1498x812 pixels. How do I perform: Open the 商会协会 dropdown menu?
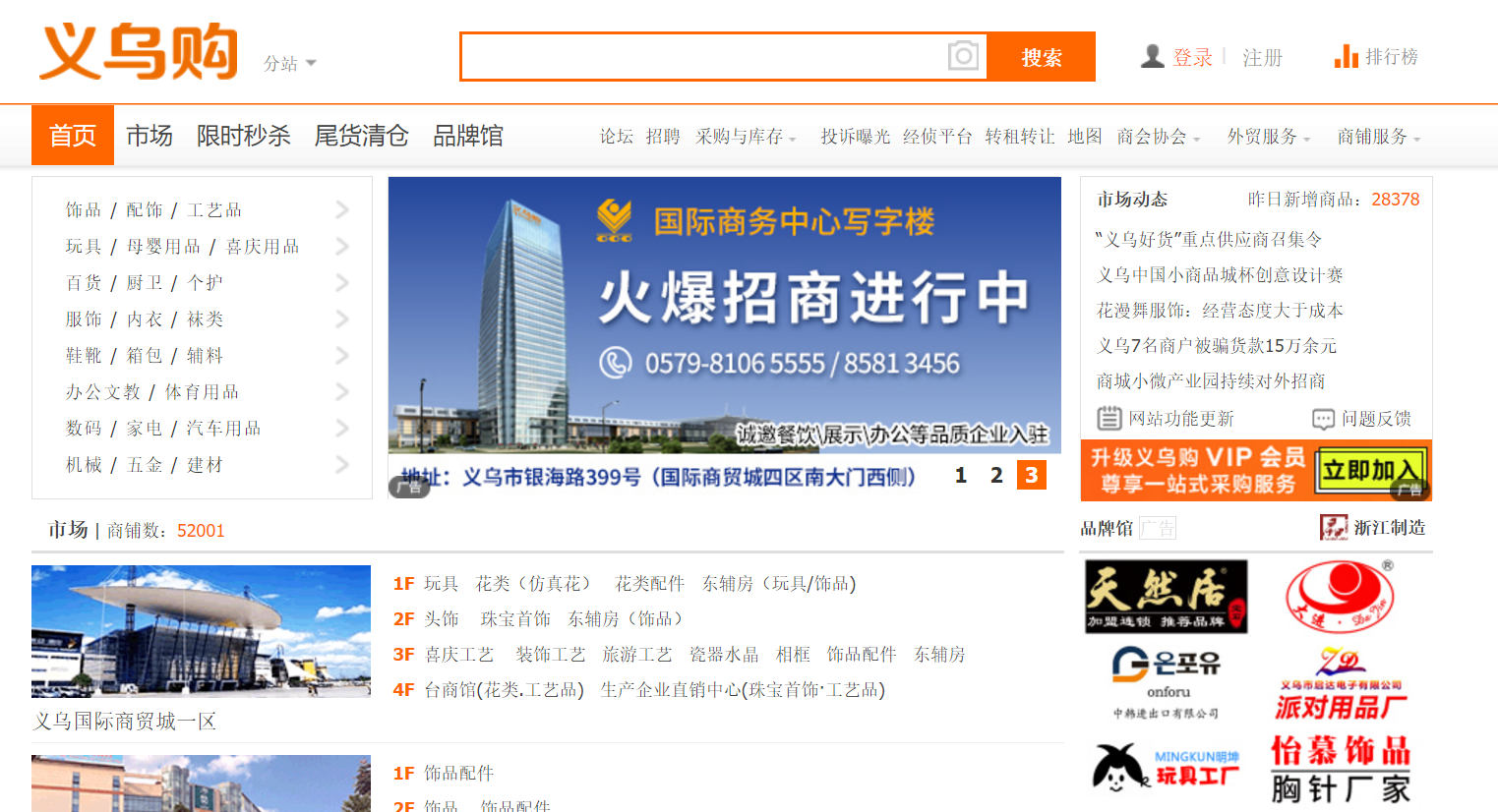click(x=1159, y=137)
